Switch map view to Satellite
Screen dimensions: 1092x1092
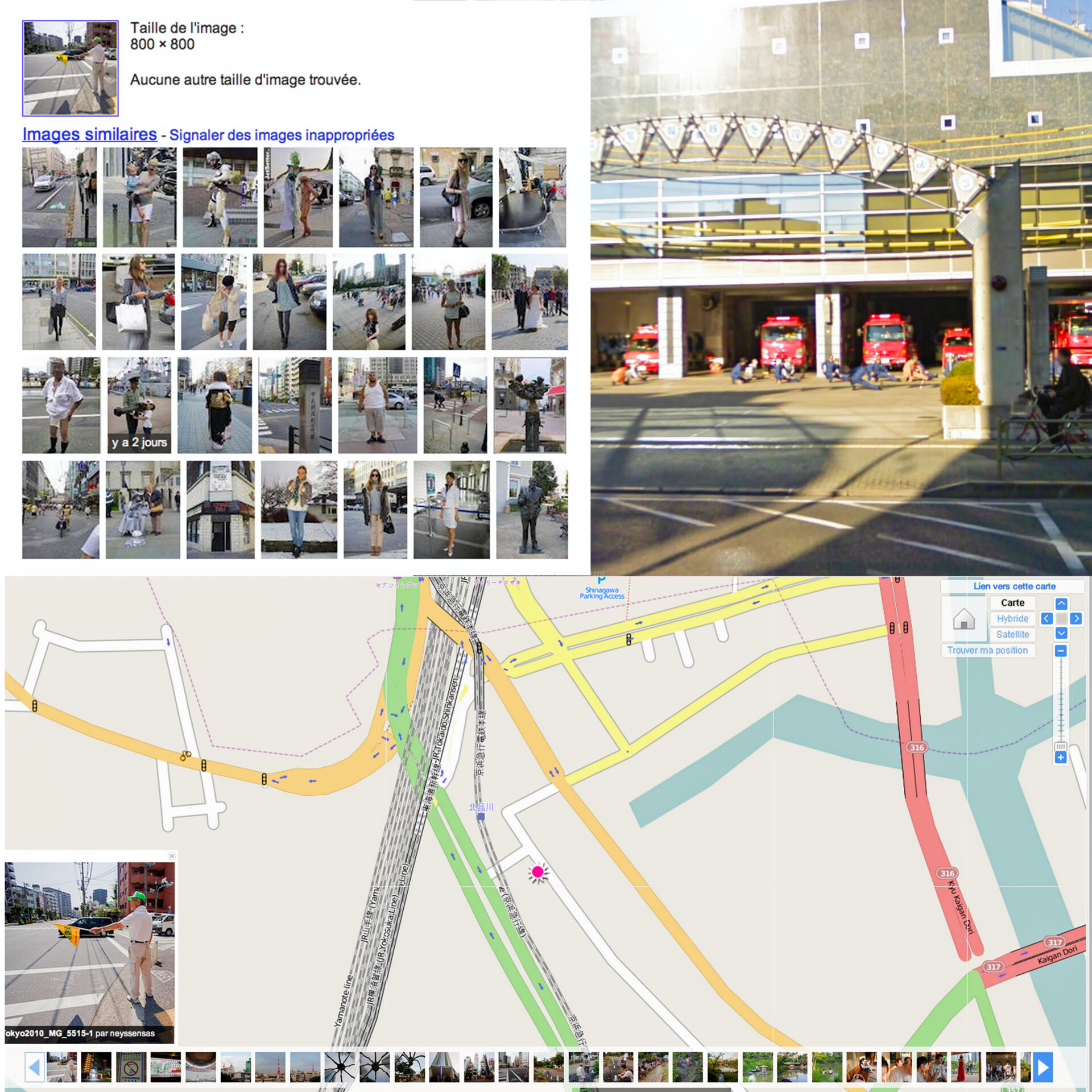1012,634
